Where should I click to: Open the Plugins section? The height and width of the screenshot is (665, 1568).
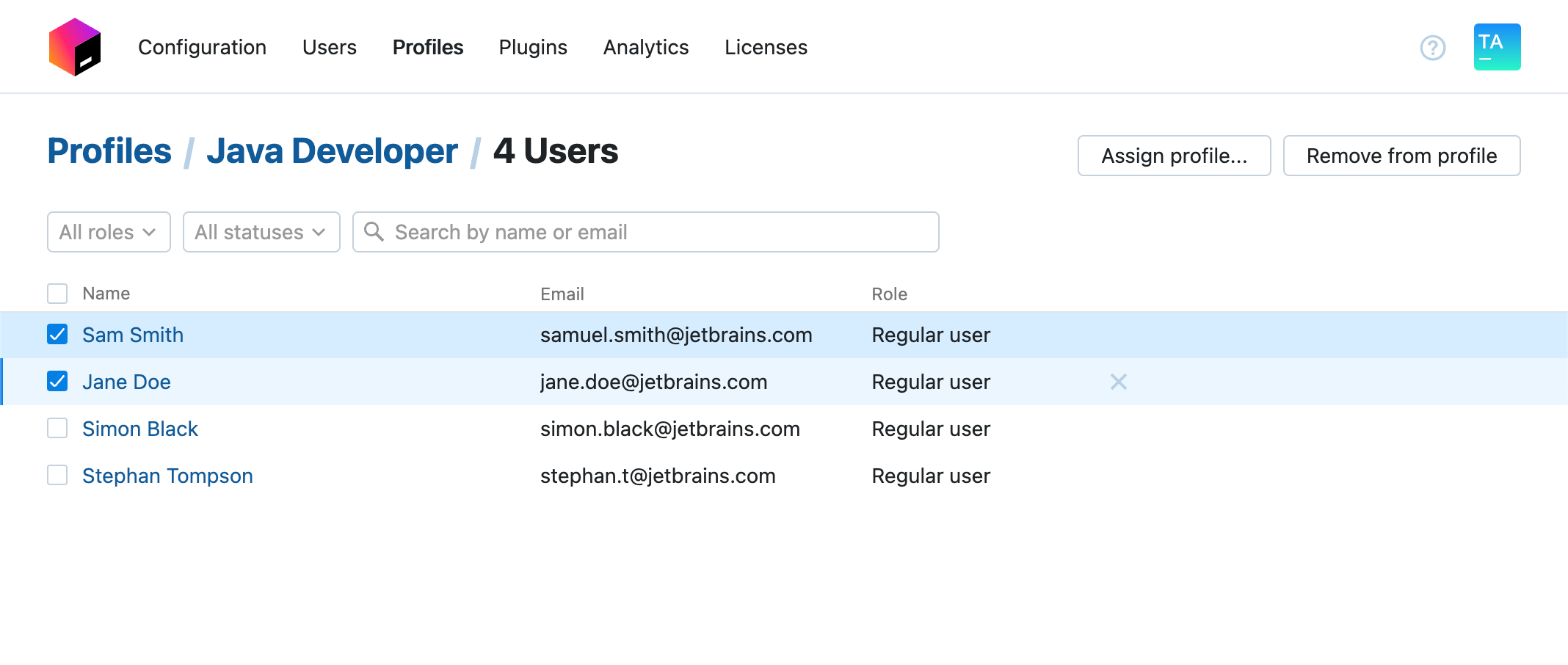click(x=533, y=47)
